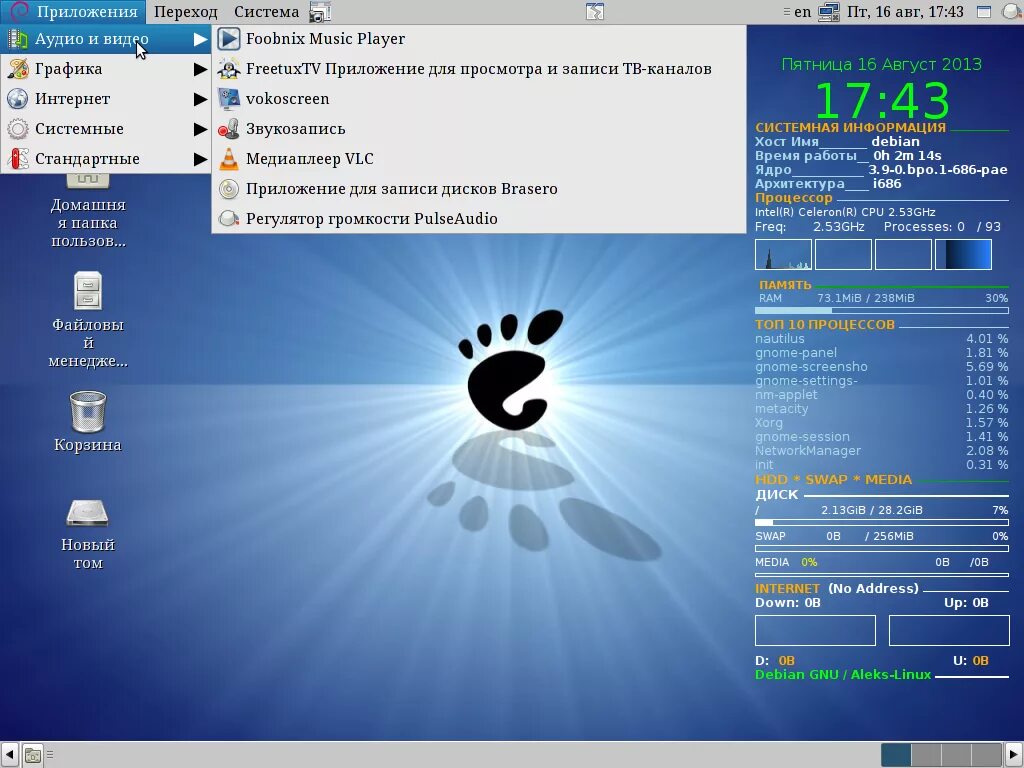Expand the Аудио и видео submenu arrow
The width and height of the screenshot is (1024, 768).
pos(200,40)
